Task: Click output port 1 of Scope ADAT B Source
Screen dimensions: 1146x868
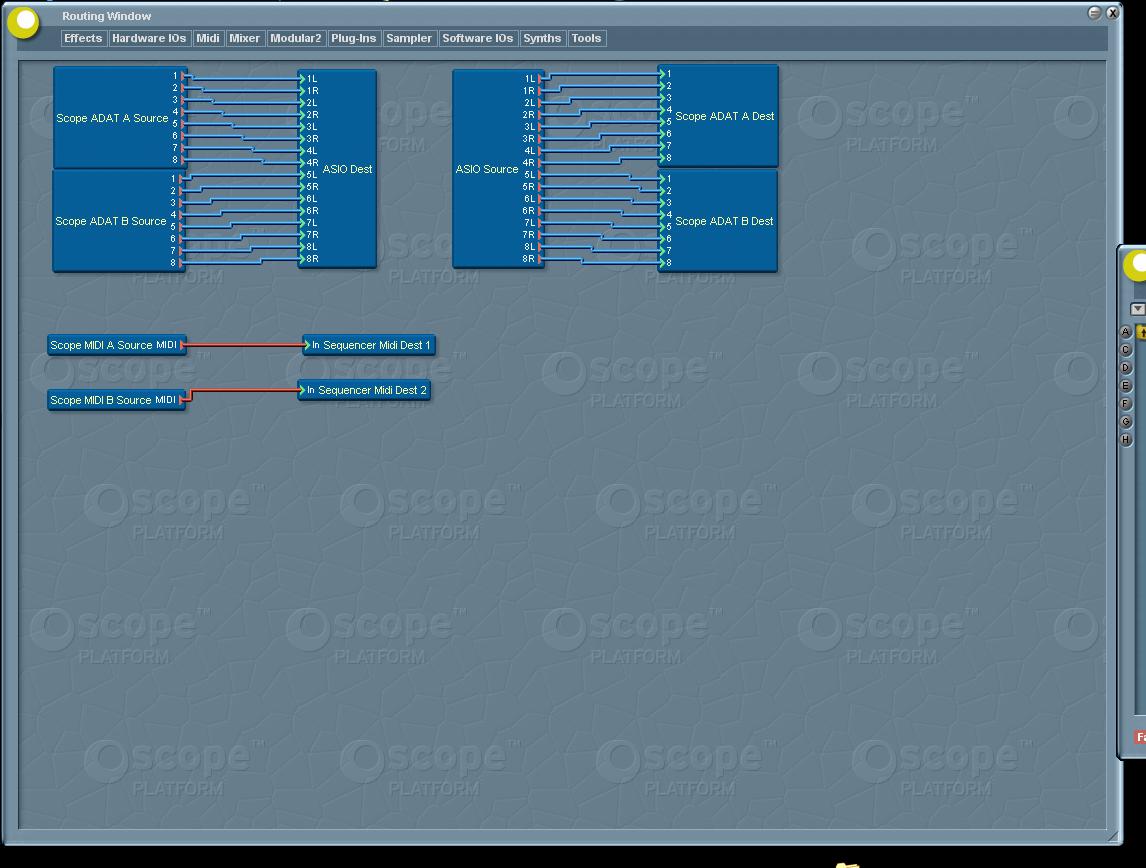Action: tap(182, 179)
